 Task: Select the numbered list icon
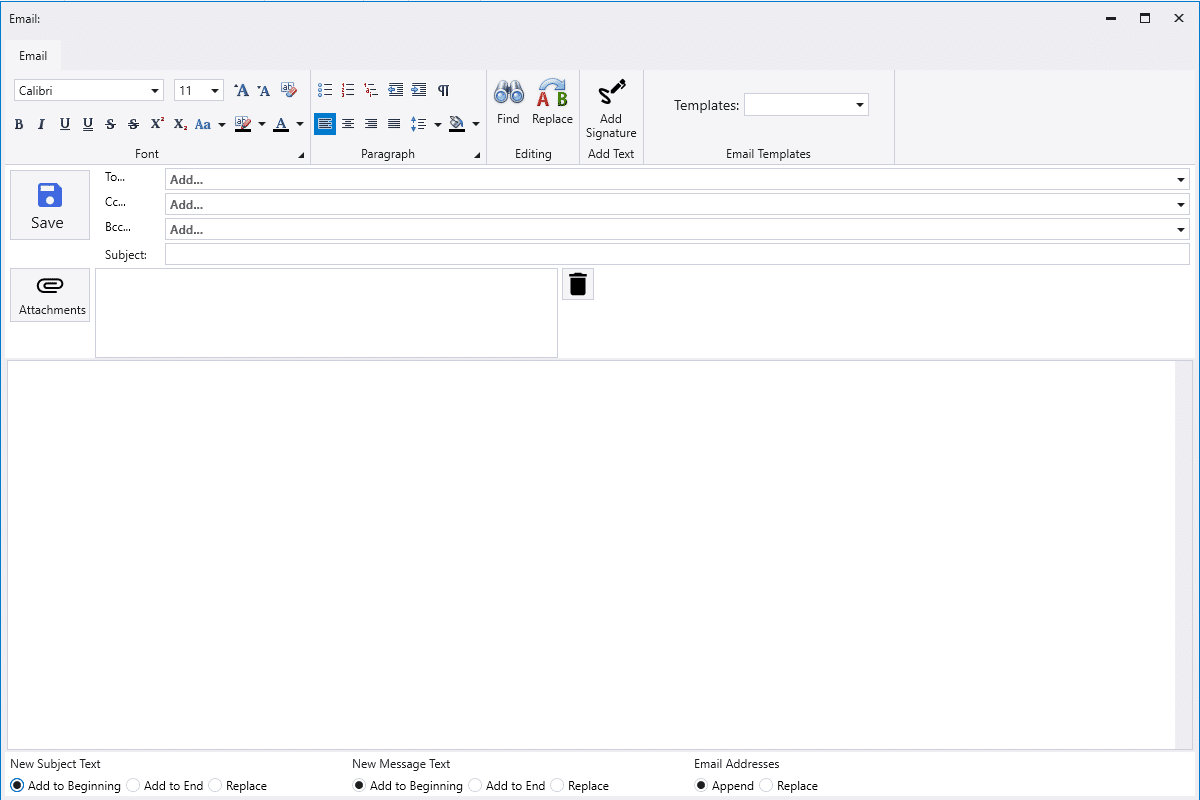click(347, 89)
